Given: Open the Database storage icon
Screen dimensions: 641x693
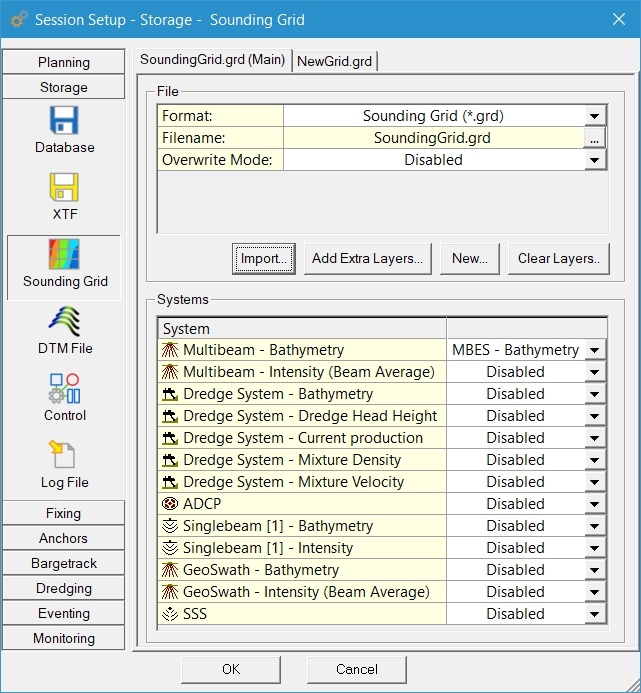Looking at the screenshot, I should pyautogui.click(x=64, y=122).
